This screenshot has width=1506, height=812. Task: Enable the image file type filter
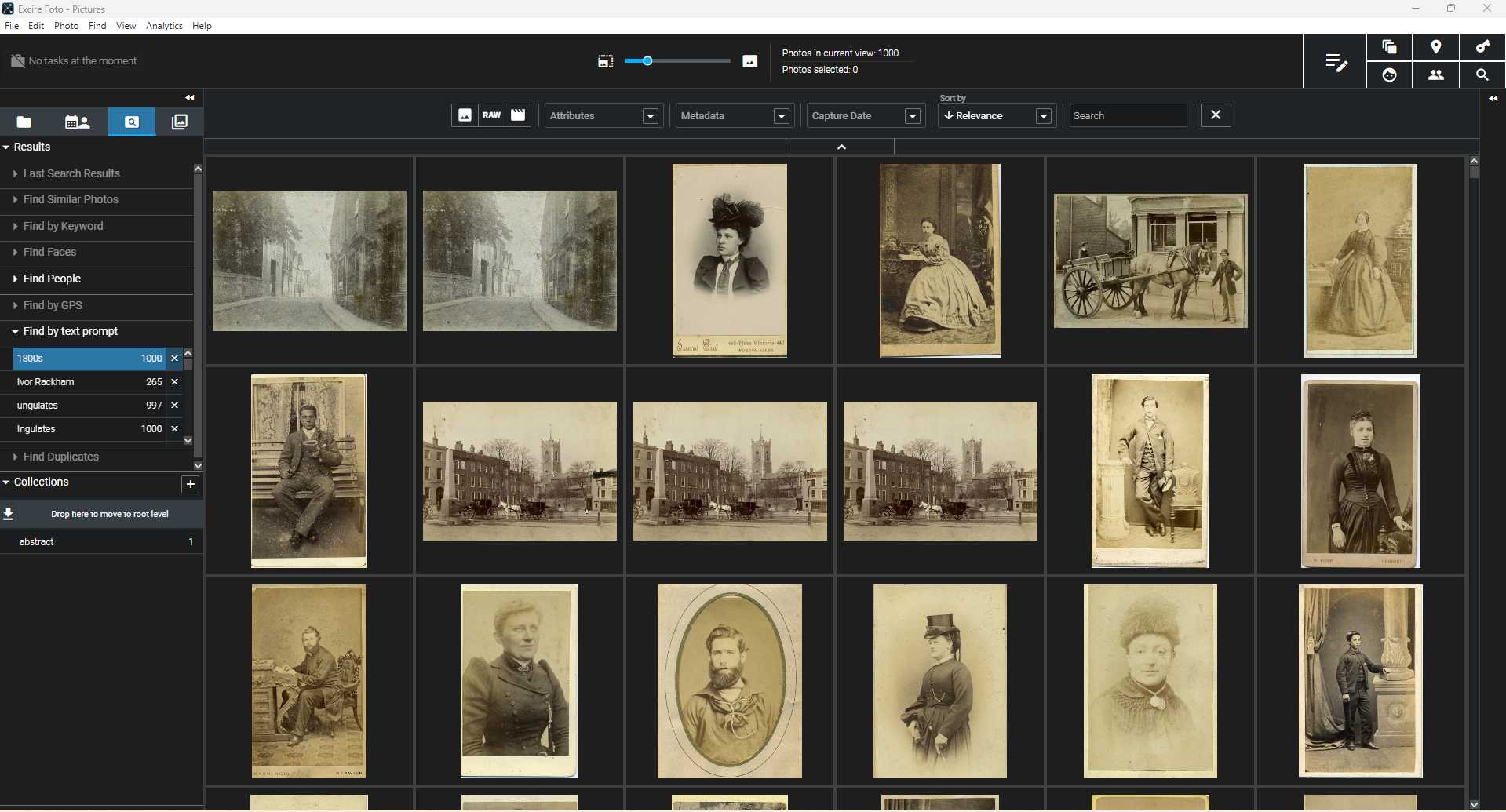pyautogui.click(x=465, y=115)
